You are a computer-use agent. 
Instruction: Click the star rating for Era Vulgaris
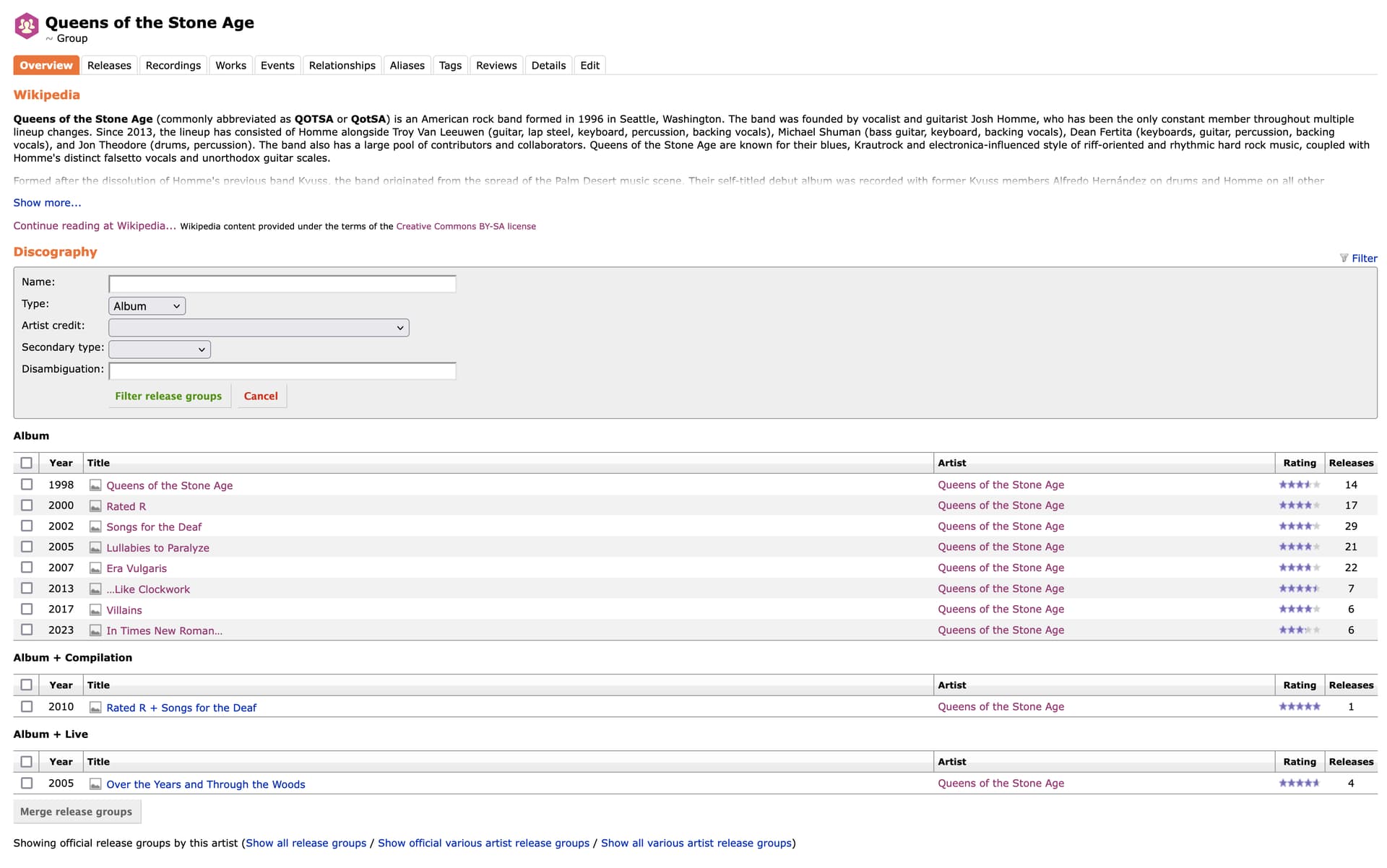[x=1300, y=568]
